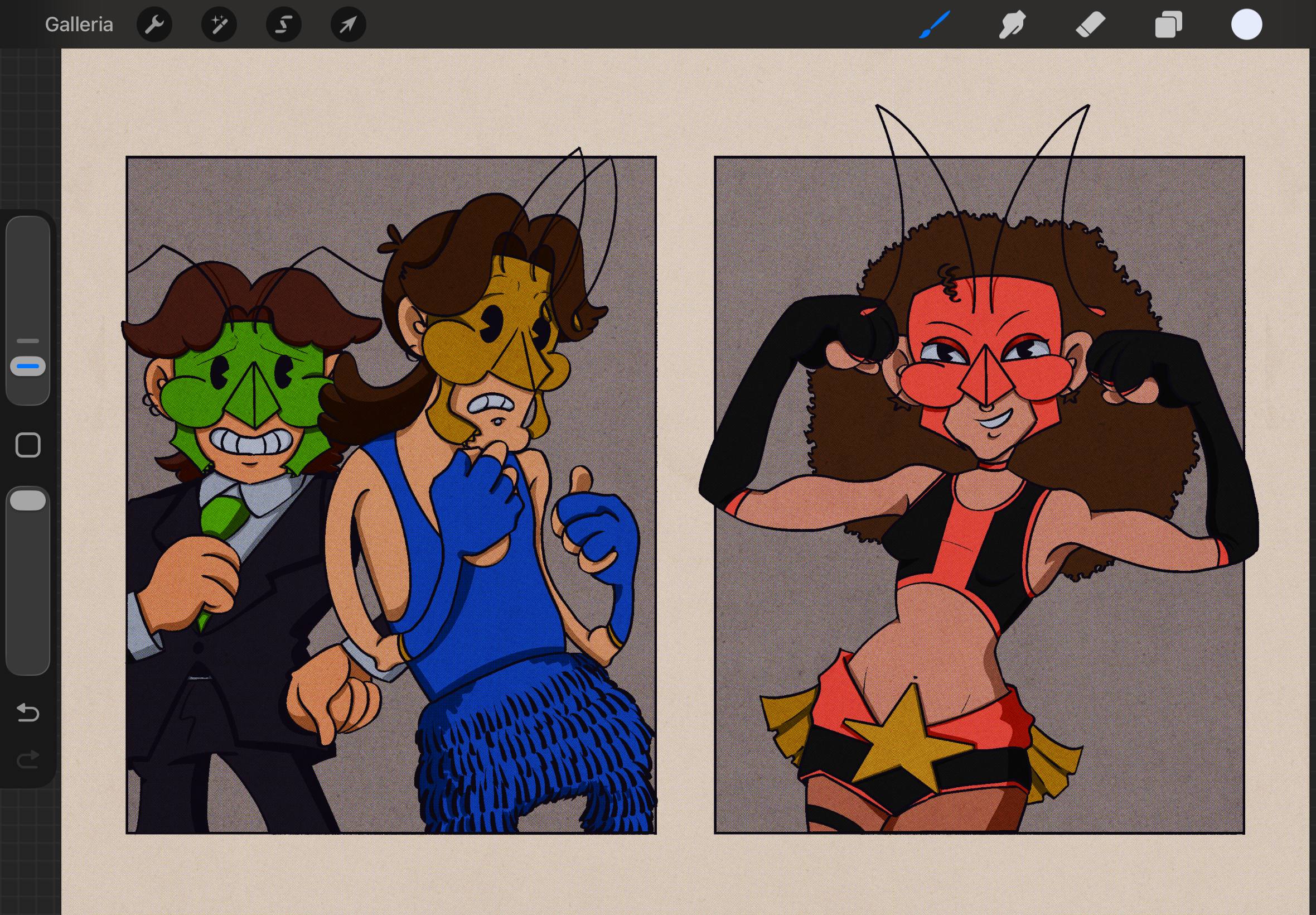1316x915 pixels.
Task: Redo the last undone action
Action: point(27,760)
